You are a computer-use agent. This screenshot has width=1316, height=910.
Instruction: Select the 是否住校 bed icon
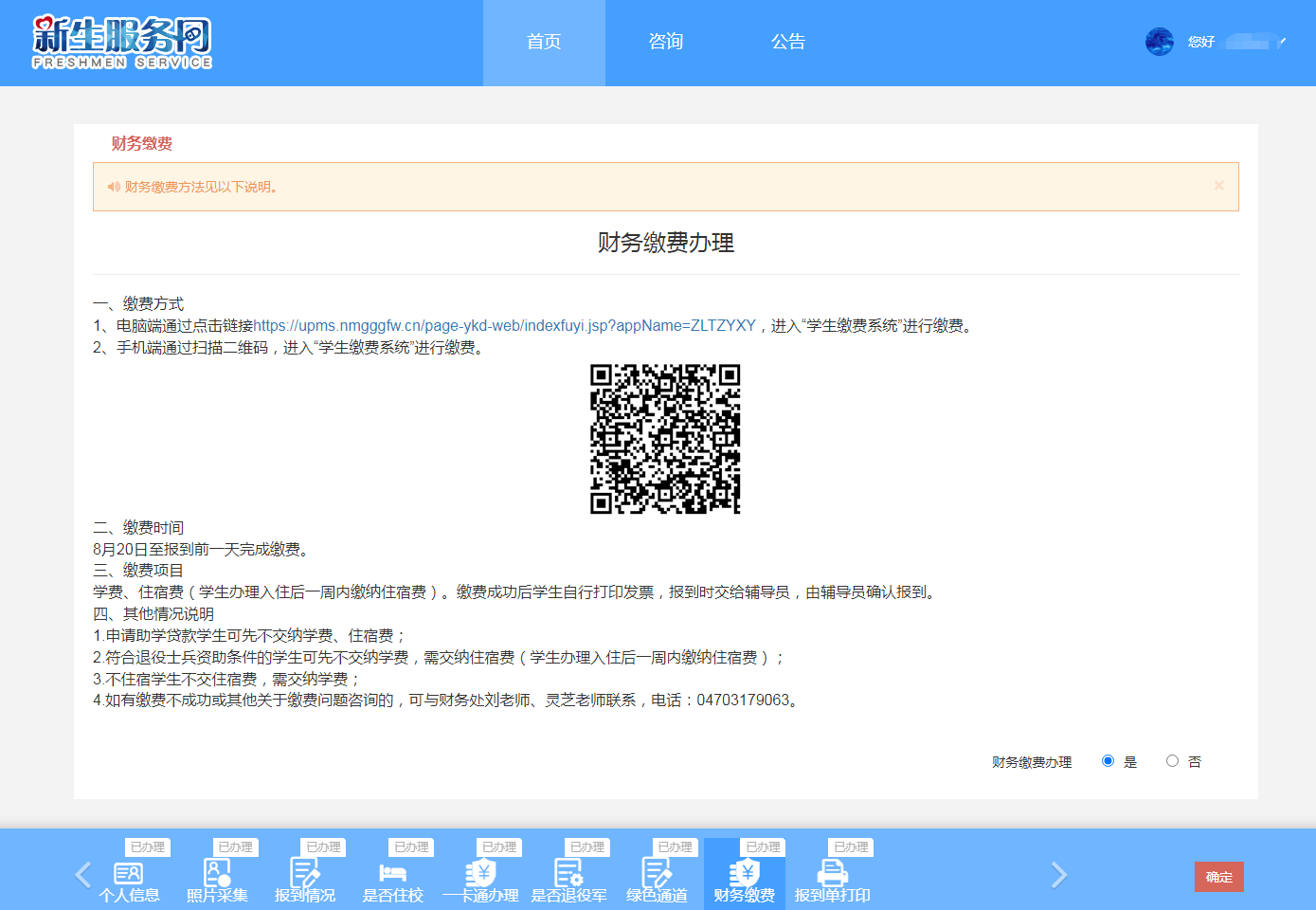[x=392, y=873]
